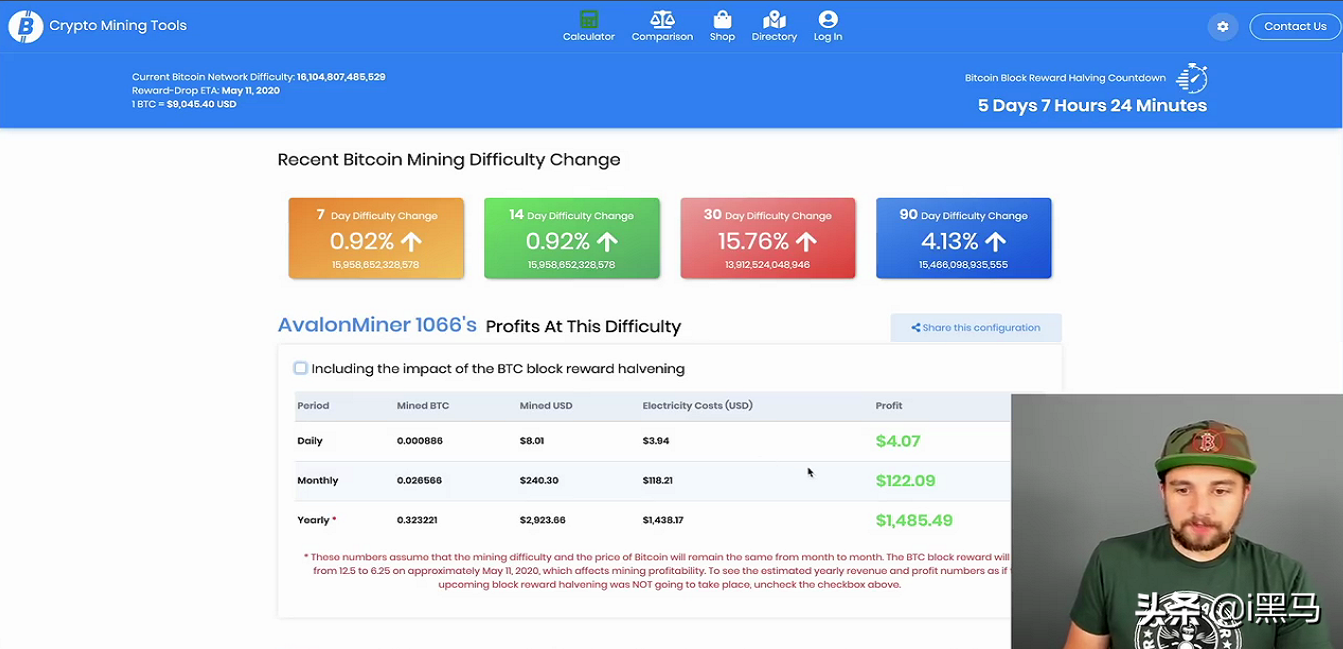Viewport: 1343px width, 649px height.
Task: Click the Period column header
Action: click(x=313, y=406)
